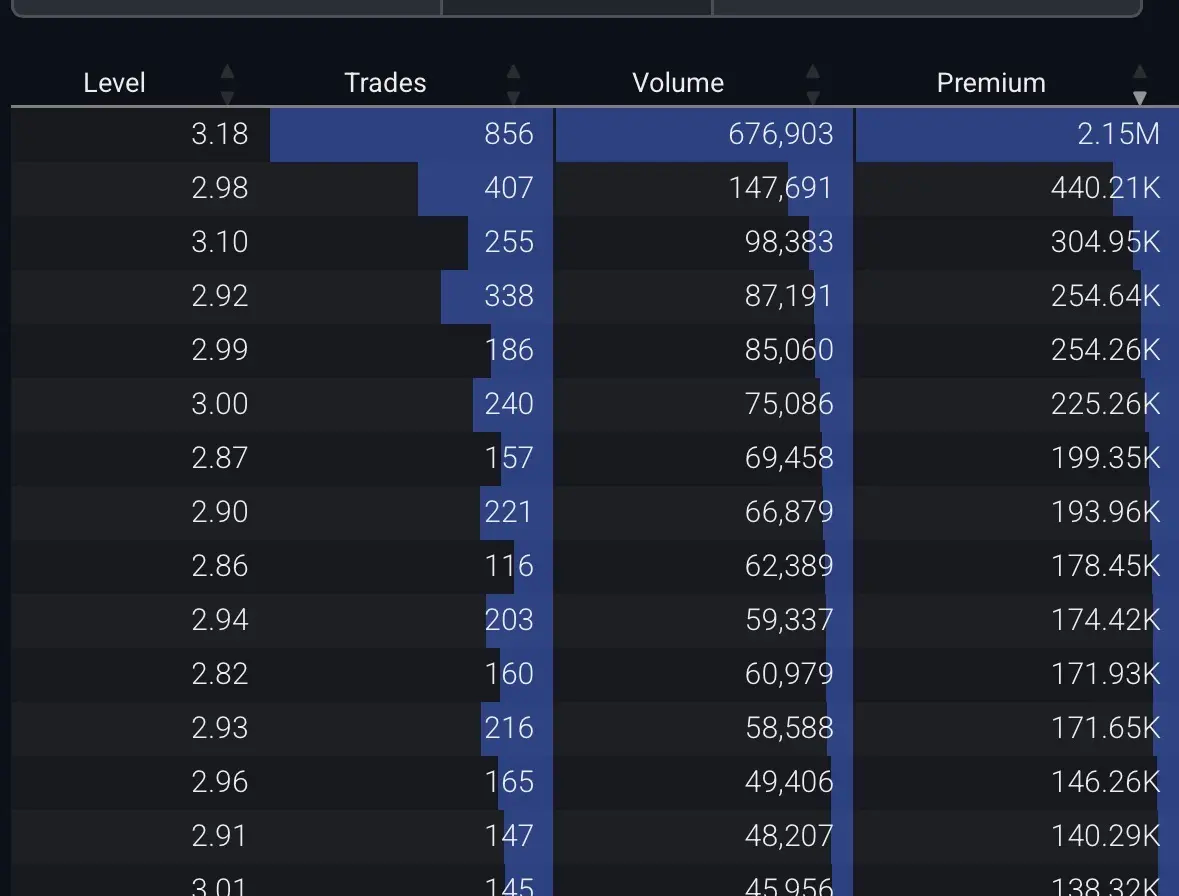Image resolution: width=1179 pixels, height=896 pixels.
Task: Click the 49,406 volume value
Action: [789, 782]
